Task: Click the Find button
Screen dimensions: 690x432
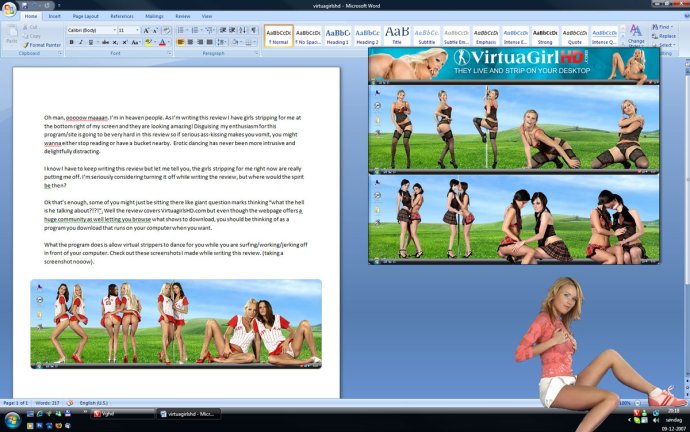Action: tap(663, 27)
